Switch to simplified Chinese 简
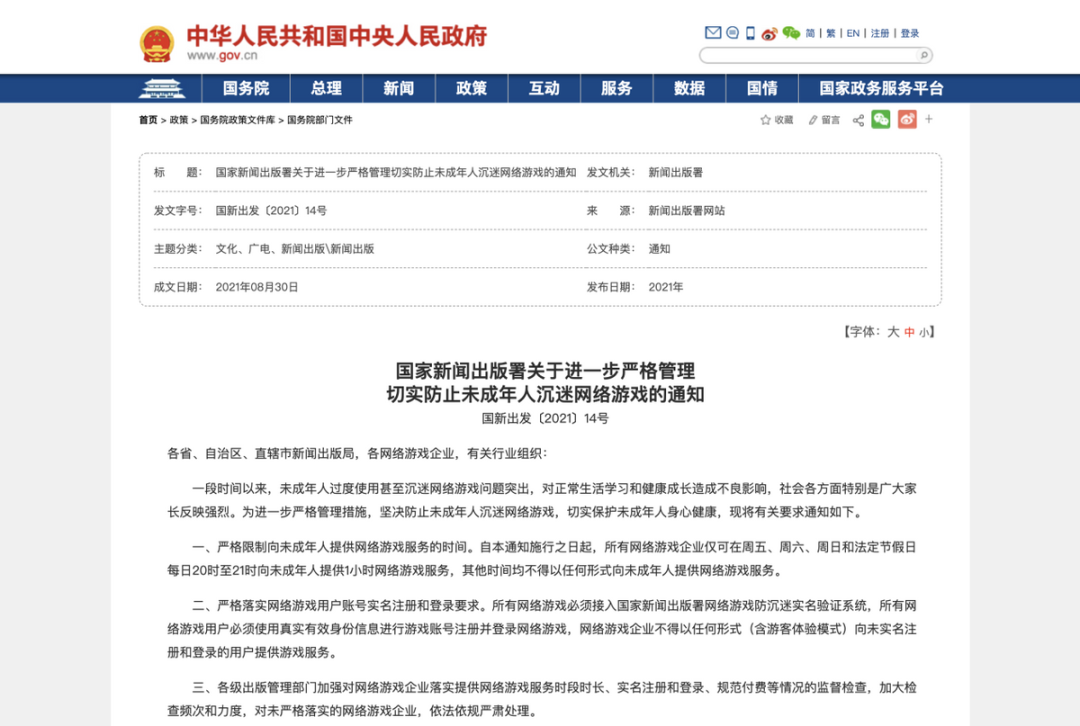Viewport: 1080px width, 726px height. 810,33
